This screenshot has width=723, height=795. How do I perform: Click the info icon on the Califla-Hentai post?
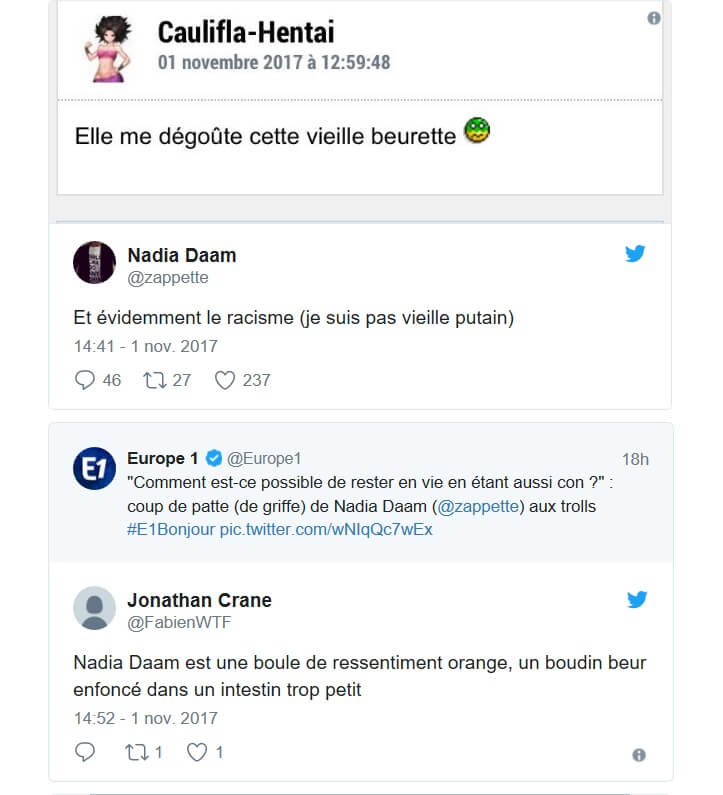point(654,18)
